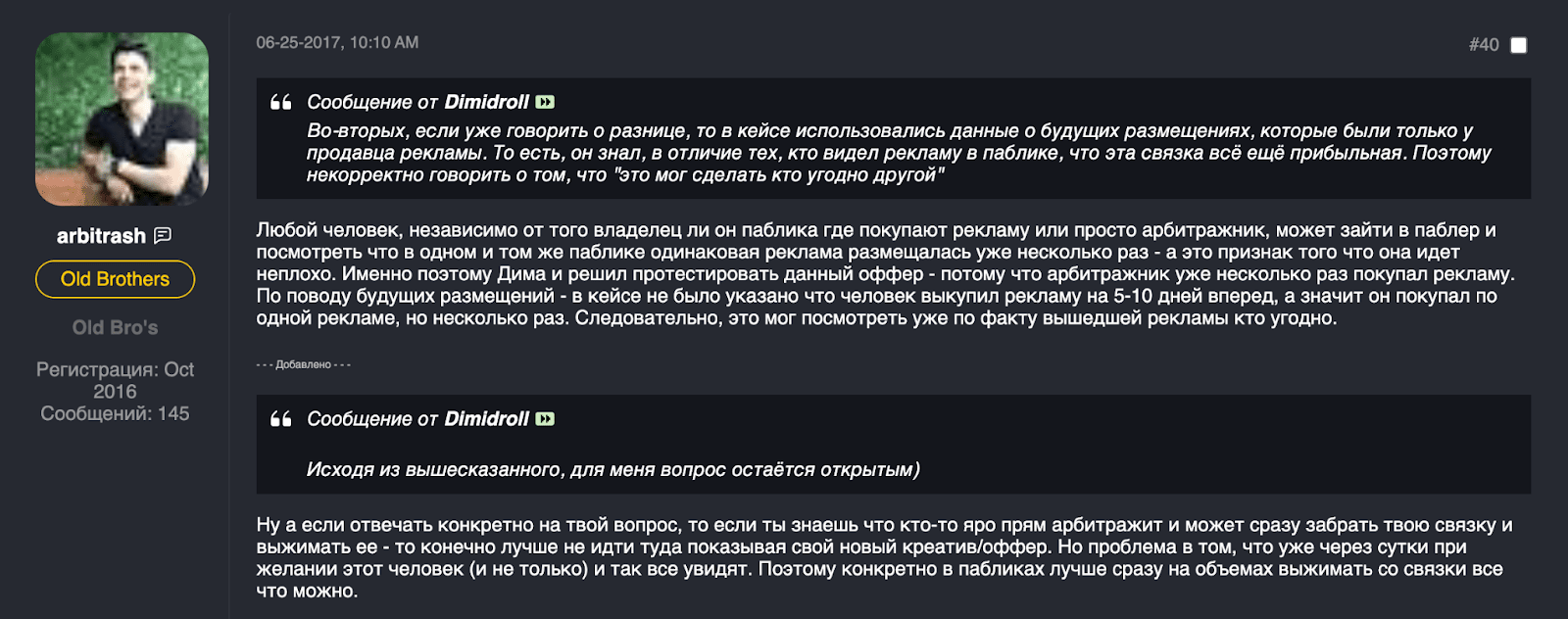Image resolution: width=1568 pixels, height=619 pixels.
Task: Click the » arrow icon in the second Dimidroll quote
Action: tap(545, 419)
